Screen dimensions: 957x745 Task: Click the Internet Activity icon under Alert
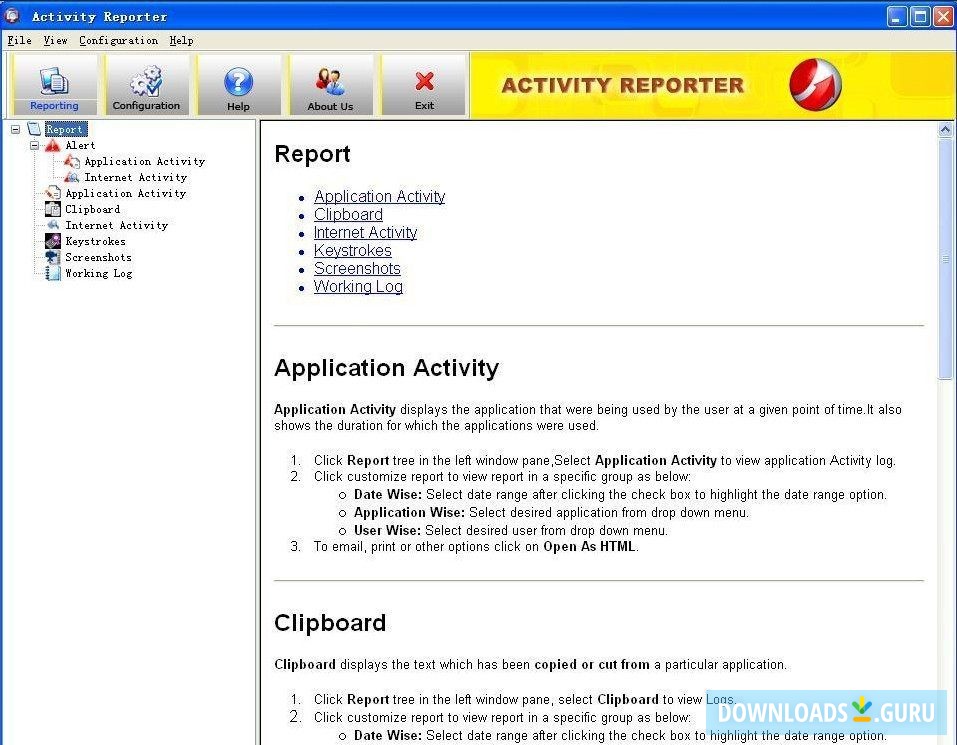tap(71, 177)
